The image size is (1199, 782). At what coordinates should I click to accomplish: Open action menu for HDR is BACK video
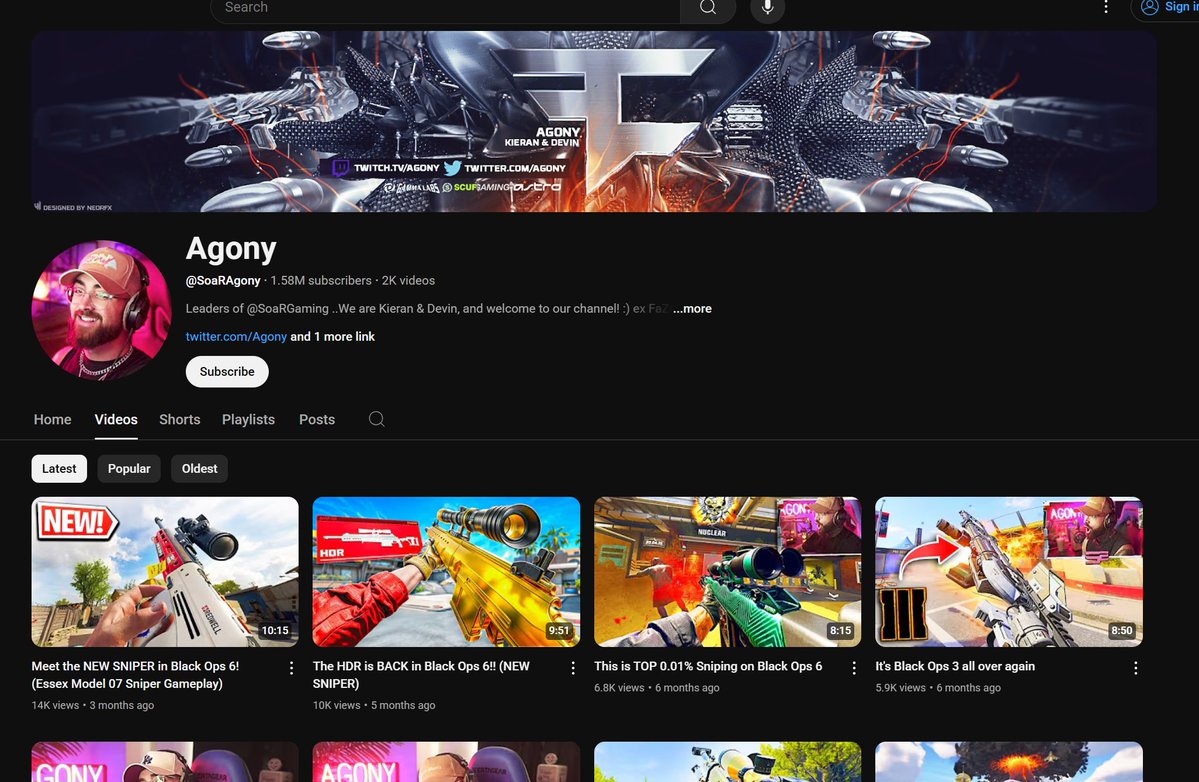(x=573, y=668)
